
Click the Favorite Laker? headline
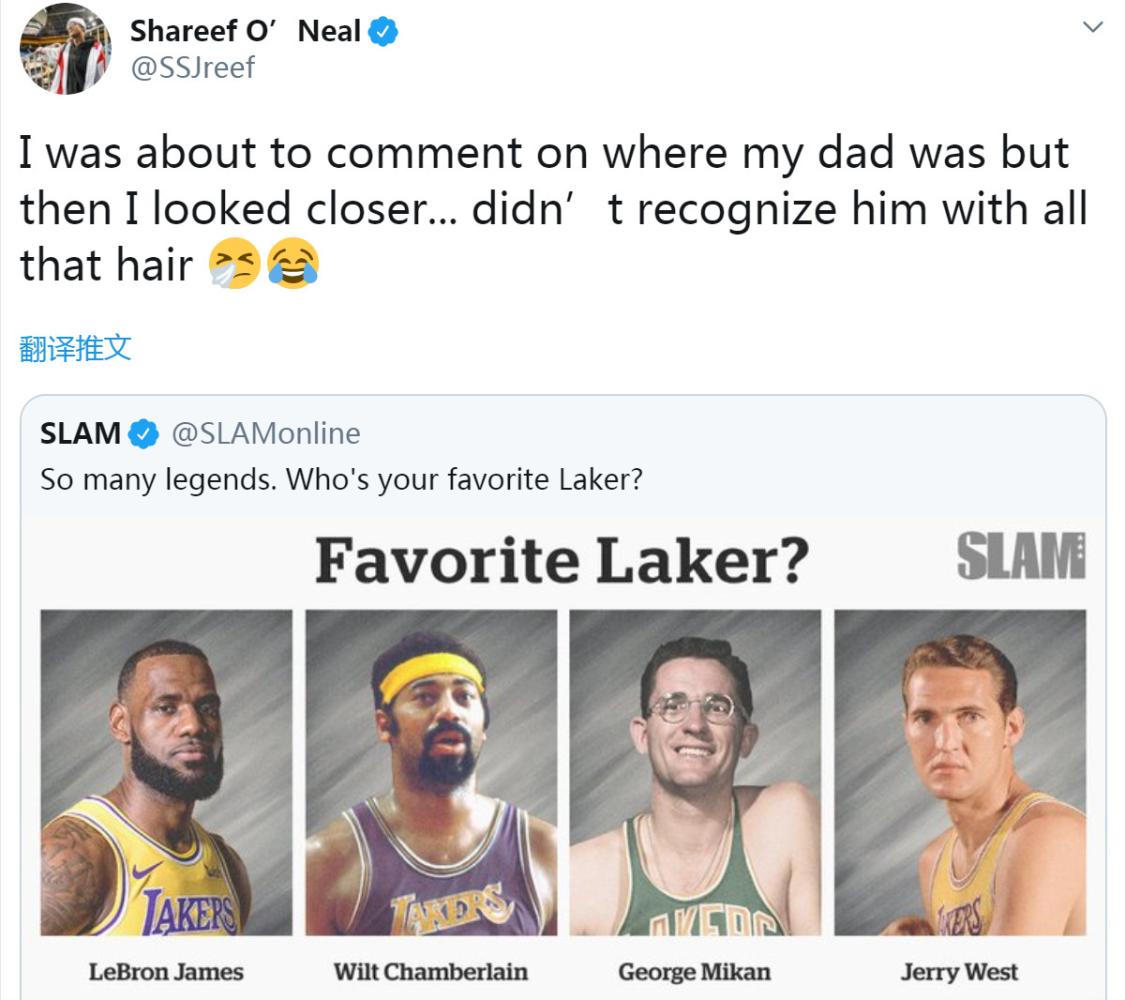click(x=562, y=560)
